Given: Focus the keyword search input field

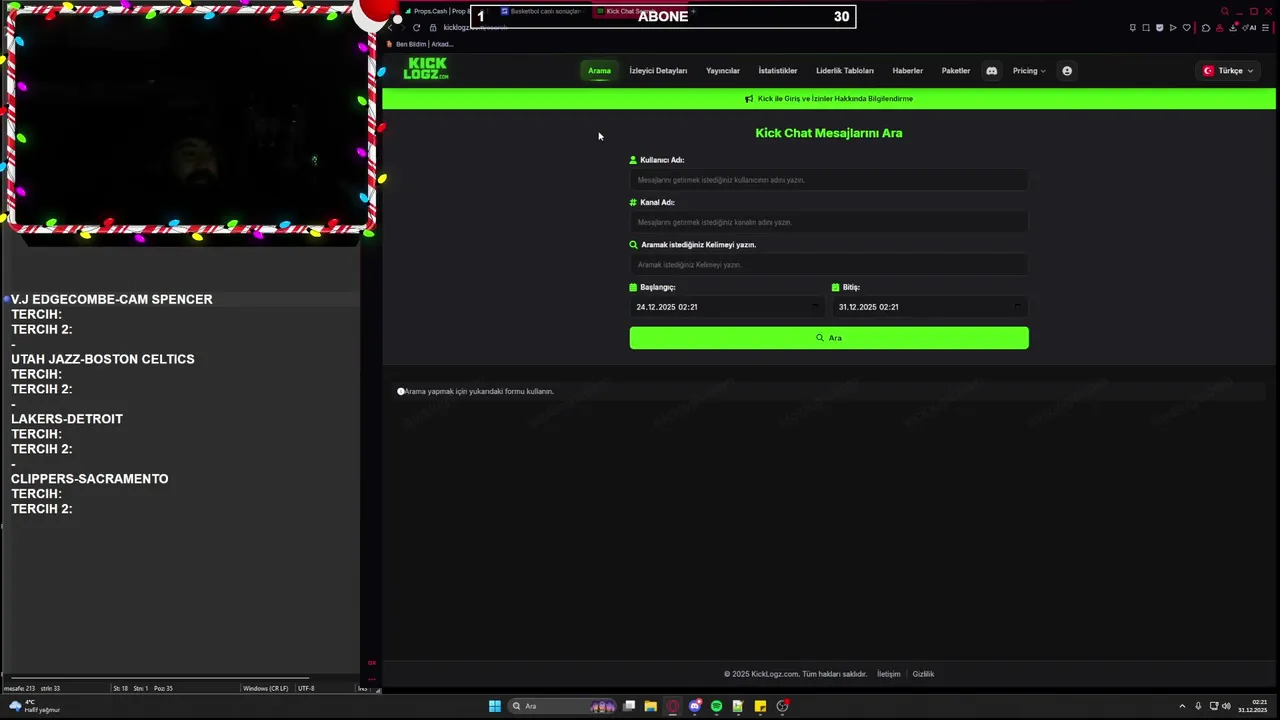Looking at the screenshot, I should [829, 265].
